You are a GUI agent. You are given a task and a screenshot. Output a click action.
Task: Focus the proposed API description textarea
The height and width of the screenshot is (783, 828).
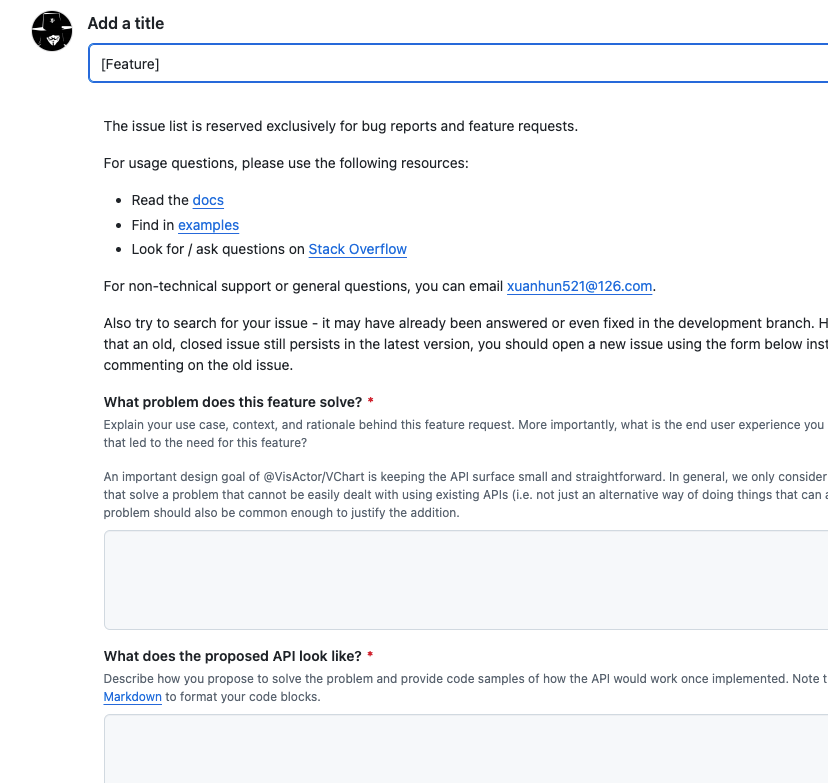(465, 748)
